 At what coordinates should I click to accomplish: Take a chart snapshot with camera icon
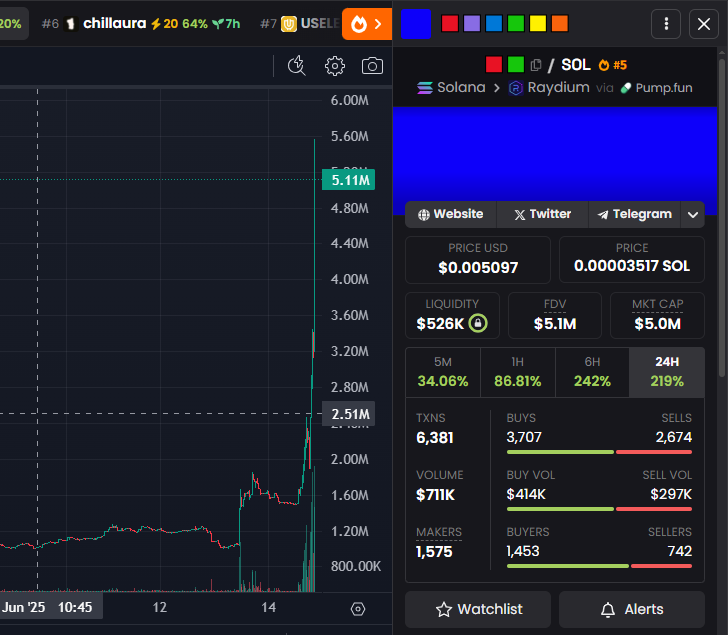click(372, 66)
